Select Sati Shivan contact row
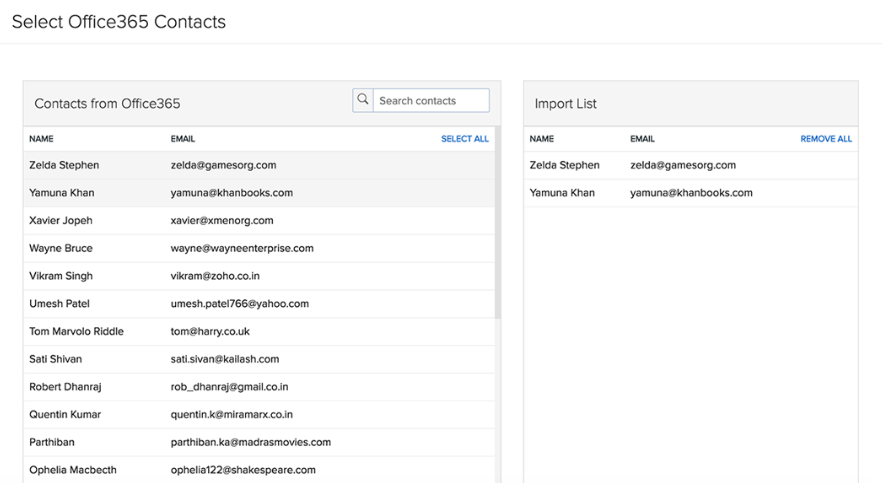 (x=258, y=359)
